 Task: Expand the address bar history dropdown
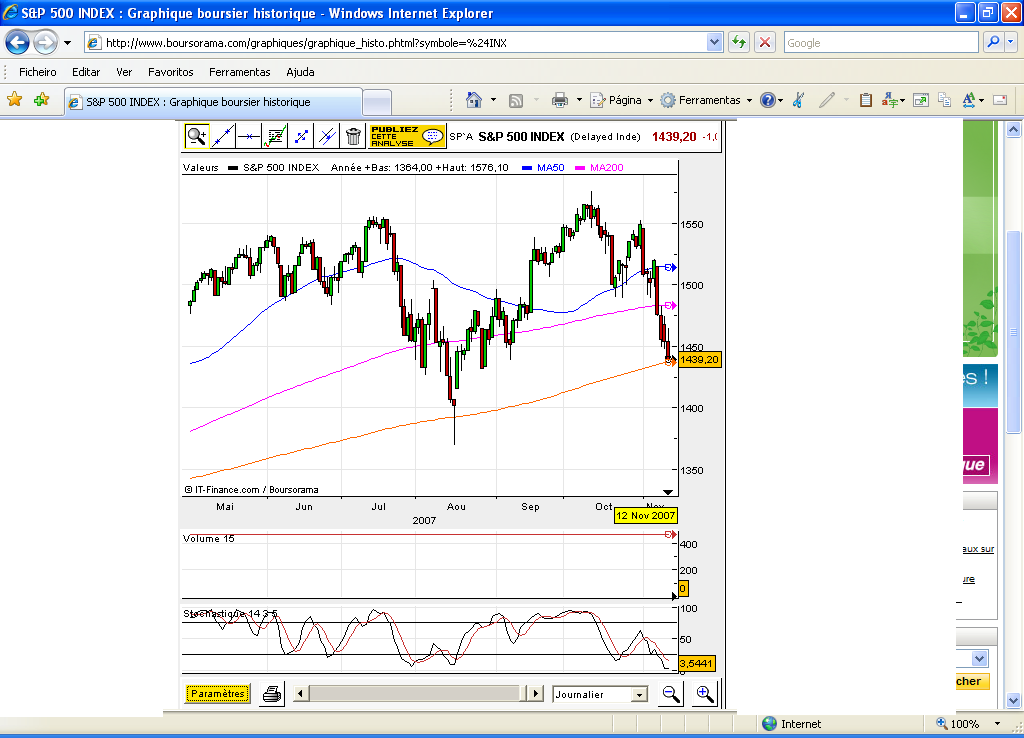[x=713, y=43]
